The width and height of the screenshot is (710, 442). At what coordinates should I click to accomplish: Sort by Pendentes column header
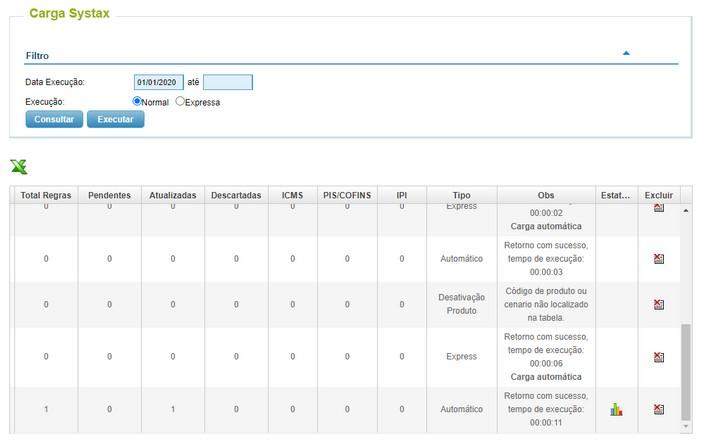pyautogui.click(x=110, y=195)
